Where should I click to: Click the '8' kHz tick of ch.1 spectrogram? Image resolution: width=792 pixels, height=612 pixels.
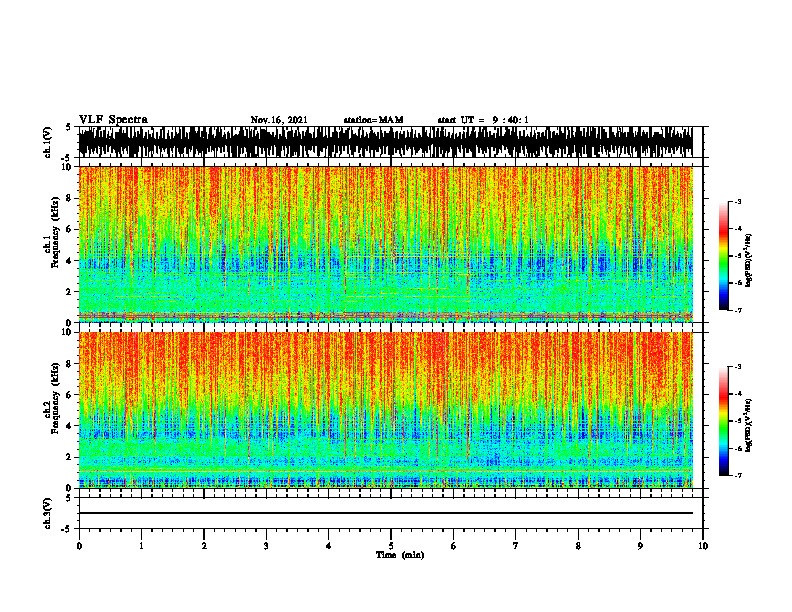[x=70, y=198]
